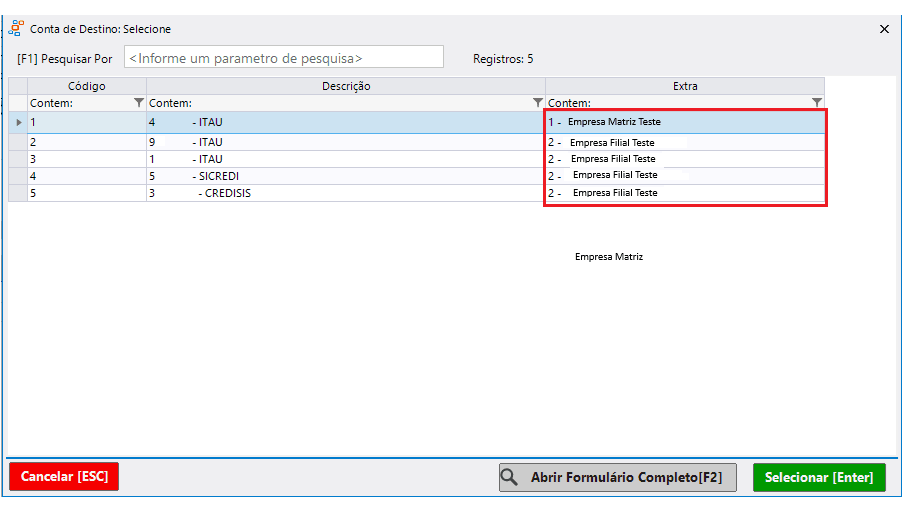The image size is (908, 506).
Task: Sort by the Extra column header
Action: click(x=685, y=86)
